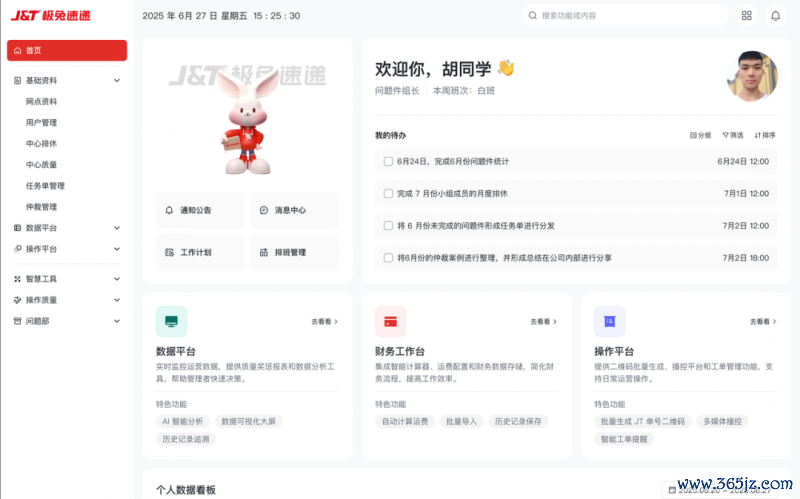The height and width of the screenshot is (499, 800).
Task: Click the 历史记录追溯 feature tag
Action: point(186,439)
